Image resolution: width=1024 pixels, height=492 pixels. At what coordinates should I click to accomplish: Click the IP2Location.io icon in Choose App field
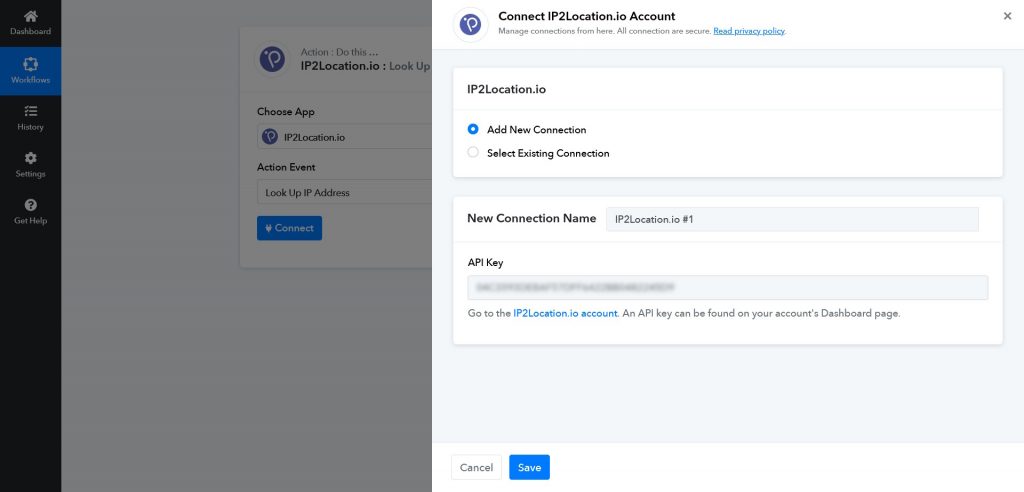click(x=270, y=137)
